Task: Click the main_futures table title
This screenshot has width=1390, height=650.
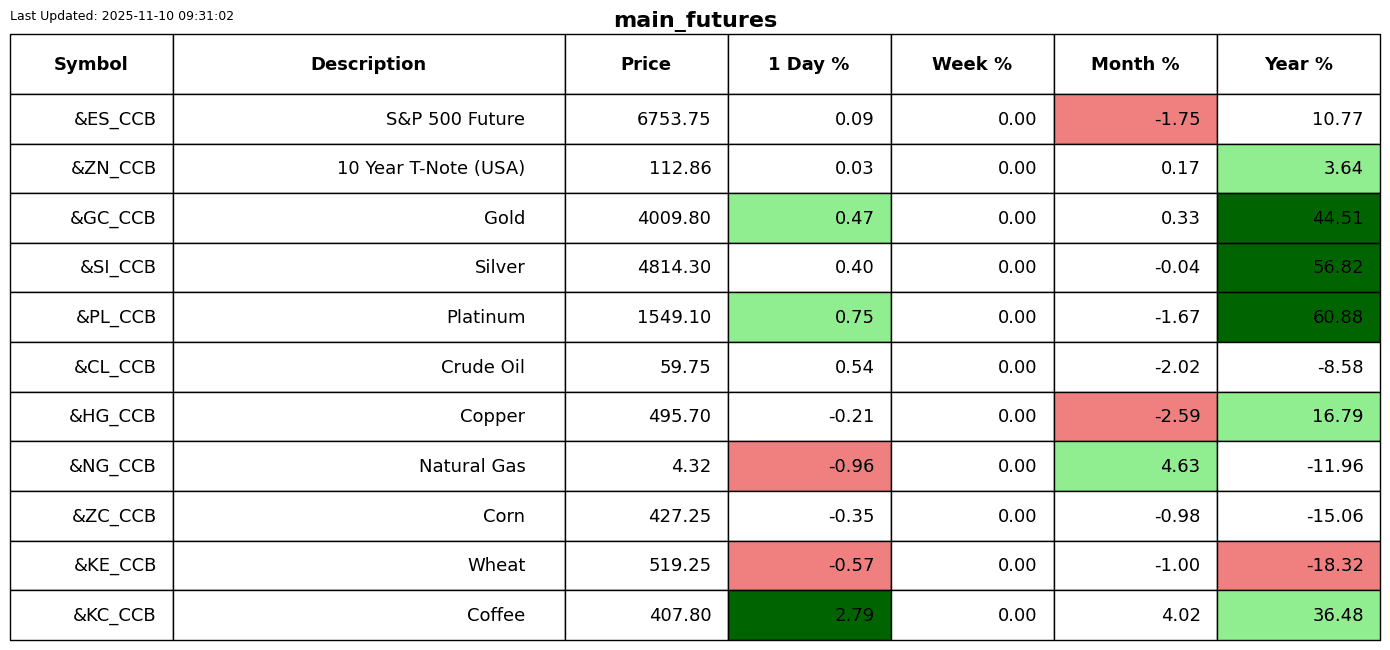Action: (x=695, y=20)
